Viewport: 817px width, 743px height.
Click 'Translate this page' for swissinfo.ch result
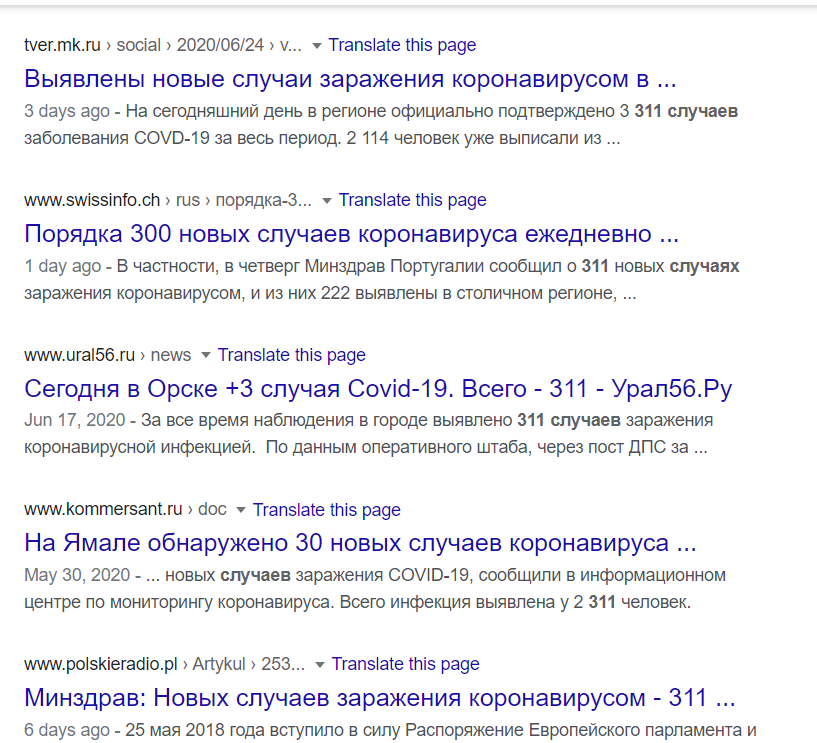click(413, 200)
